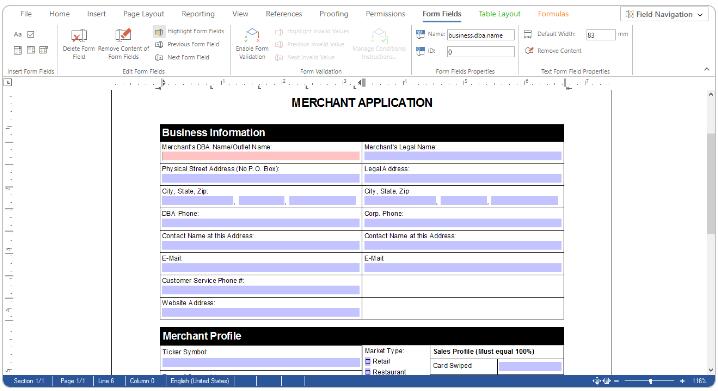Open the Proofing tab

(x=334, y=14)
